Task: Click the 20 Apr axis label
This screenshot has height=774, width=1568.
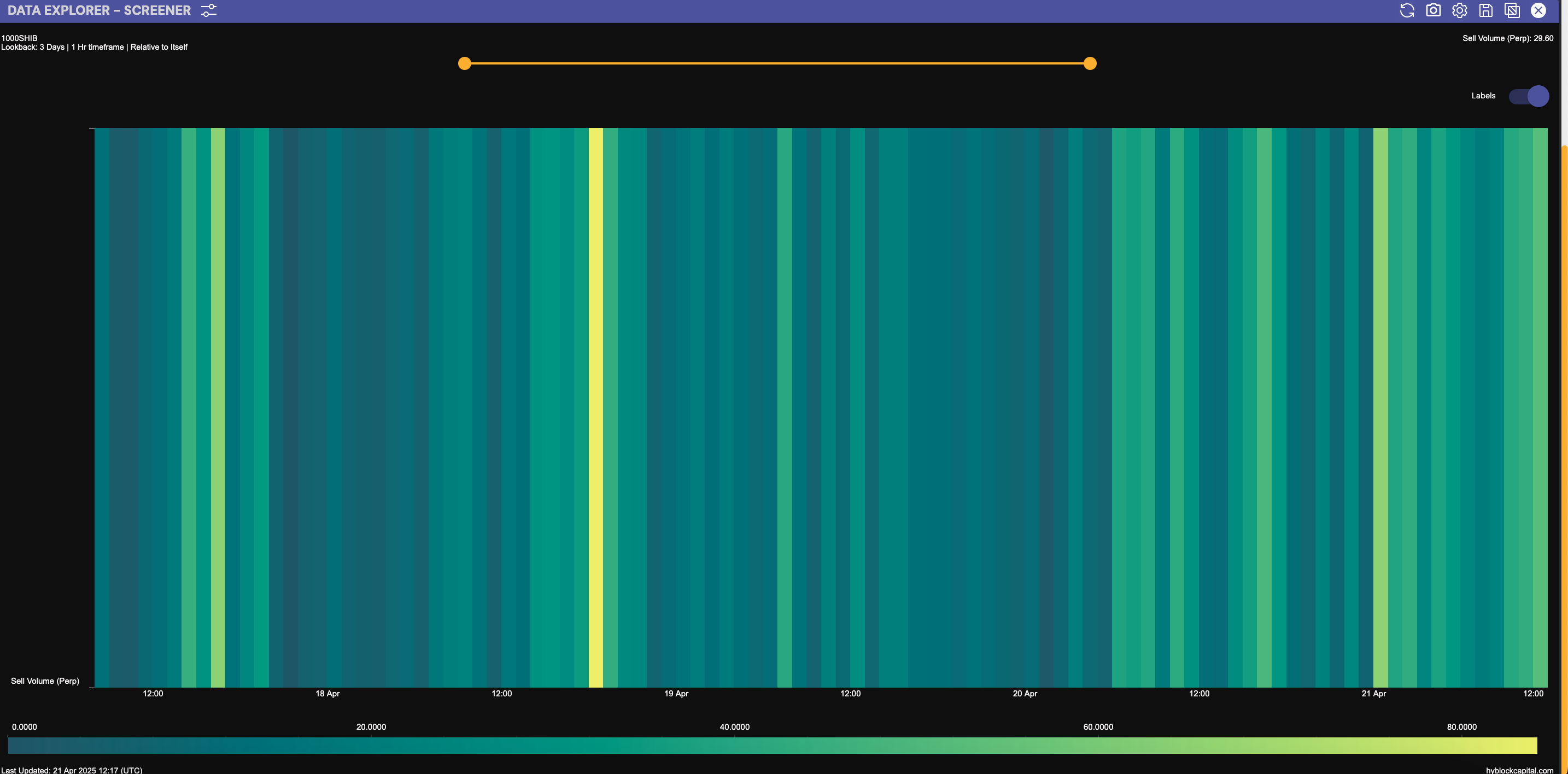Action: 1025,694
